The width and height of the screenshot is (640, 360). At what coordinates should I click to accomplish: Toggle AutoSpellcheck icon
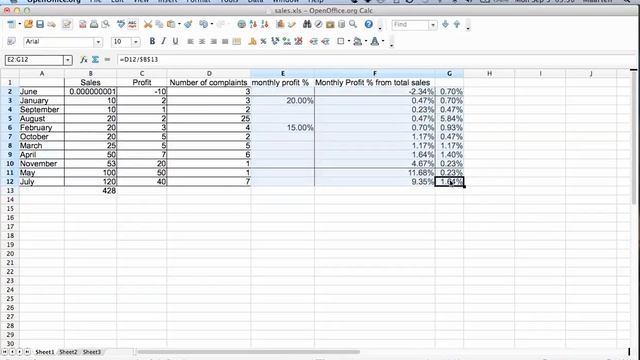[132, 24]
